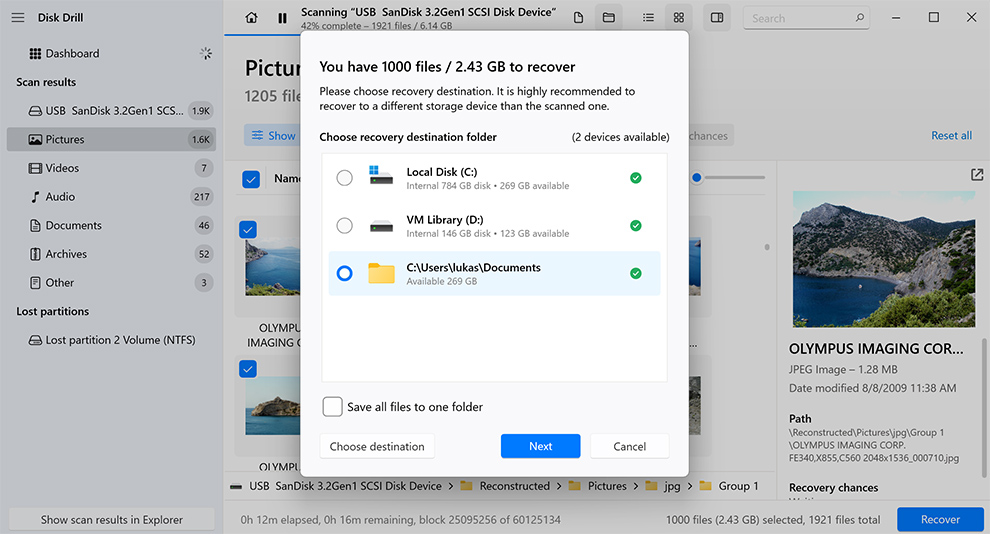Open Lost partition 2 Volume (NTFS)

pos(111,340)
